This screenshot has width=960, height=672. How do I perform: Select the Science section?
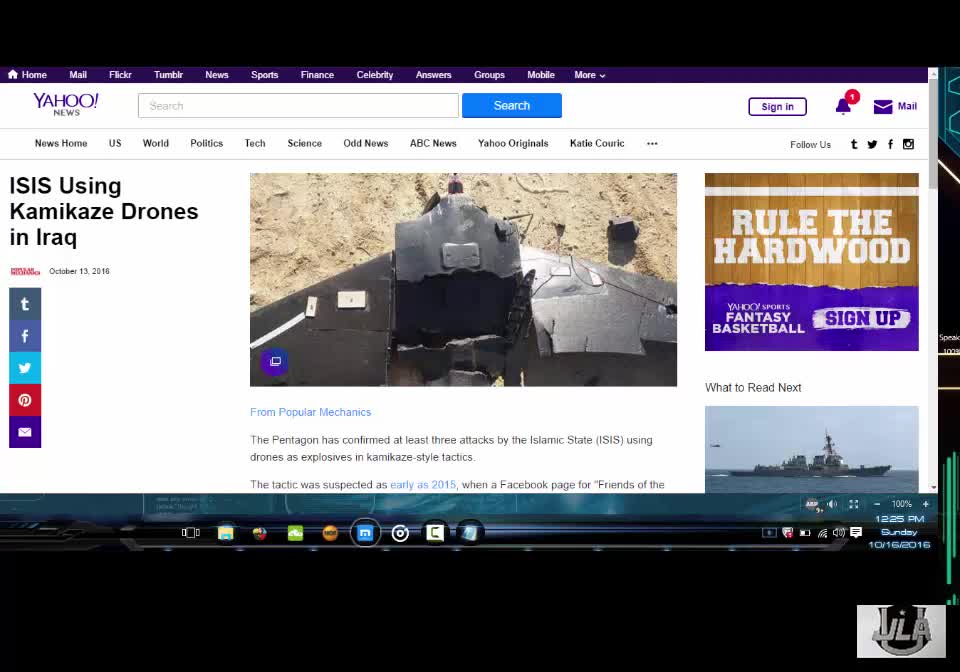304,143
